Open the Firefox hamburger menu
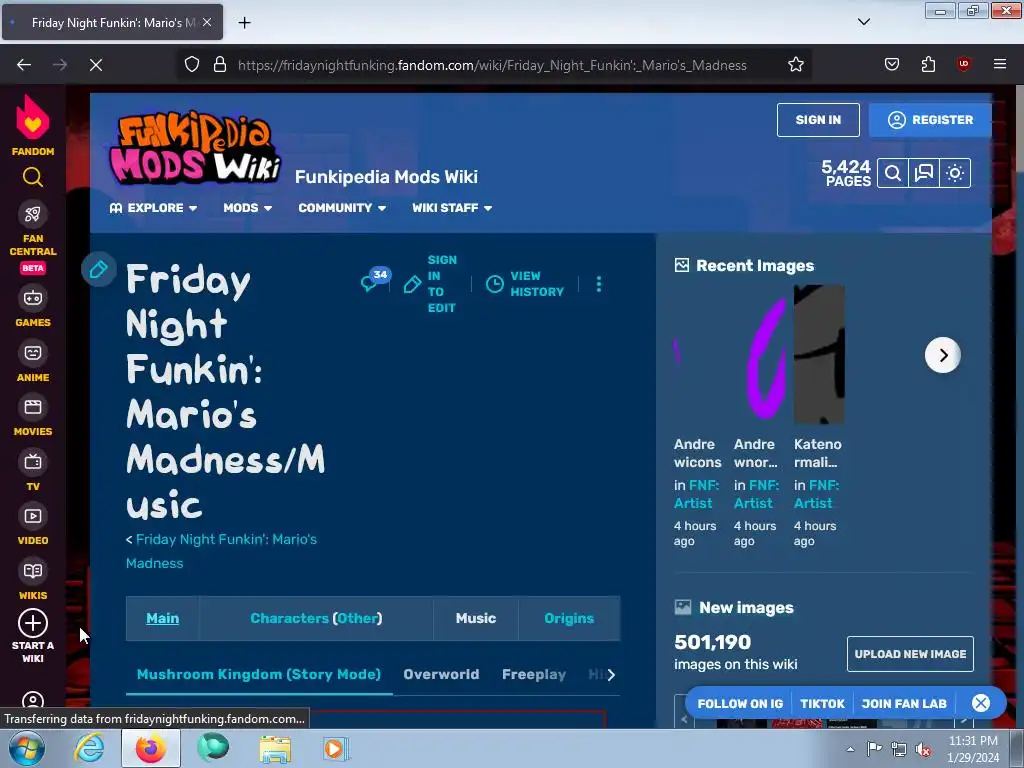 pos(1000,64)
